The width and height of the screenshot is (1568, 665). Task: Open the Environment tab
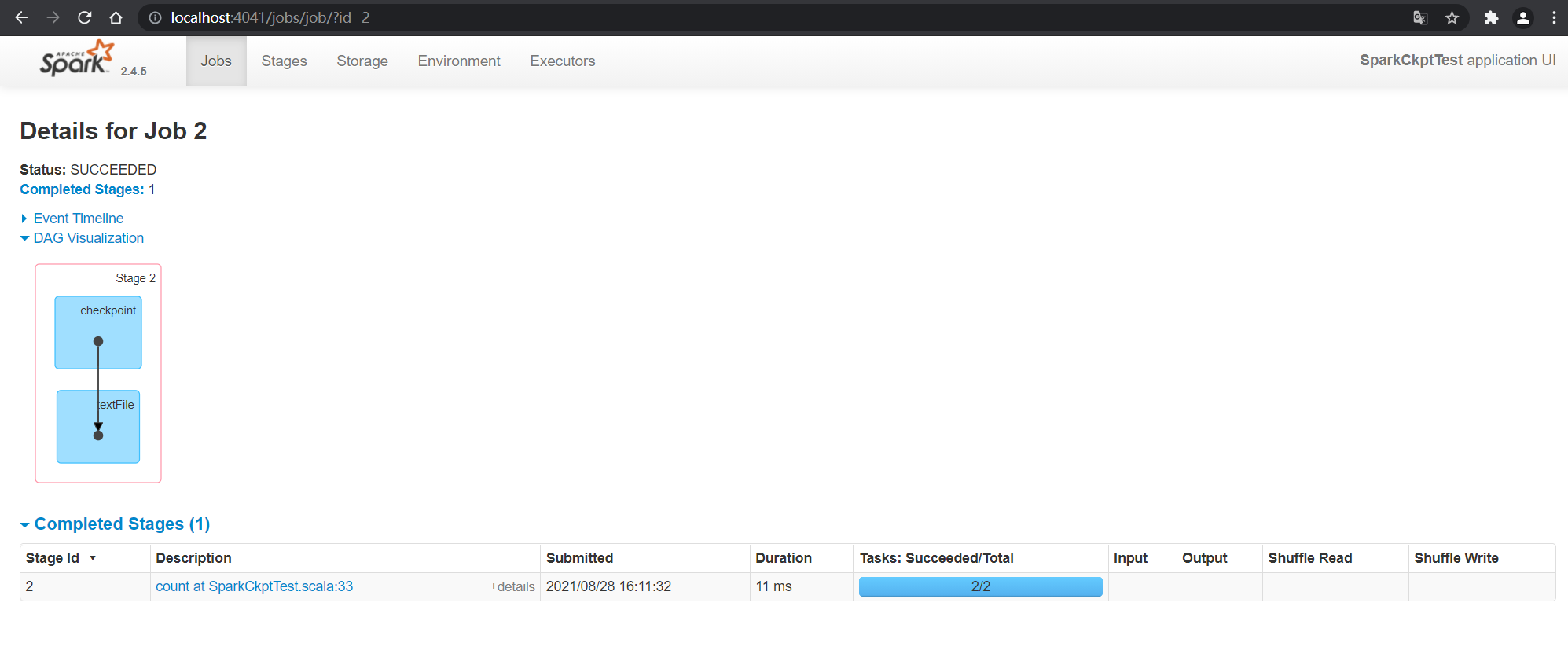(459, 61)
